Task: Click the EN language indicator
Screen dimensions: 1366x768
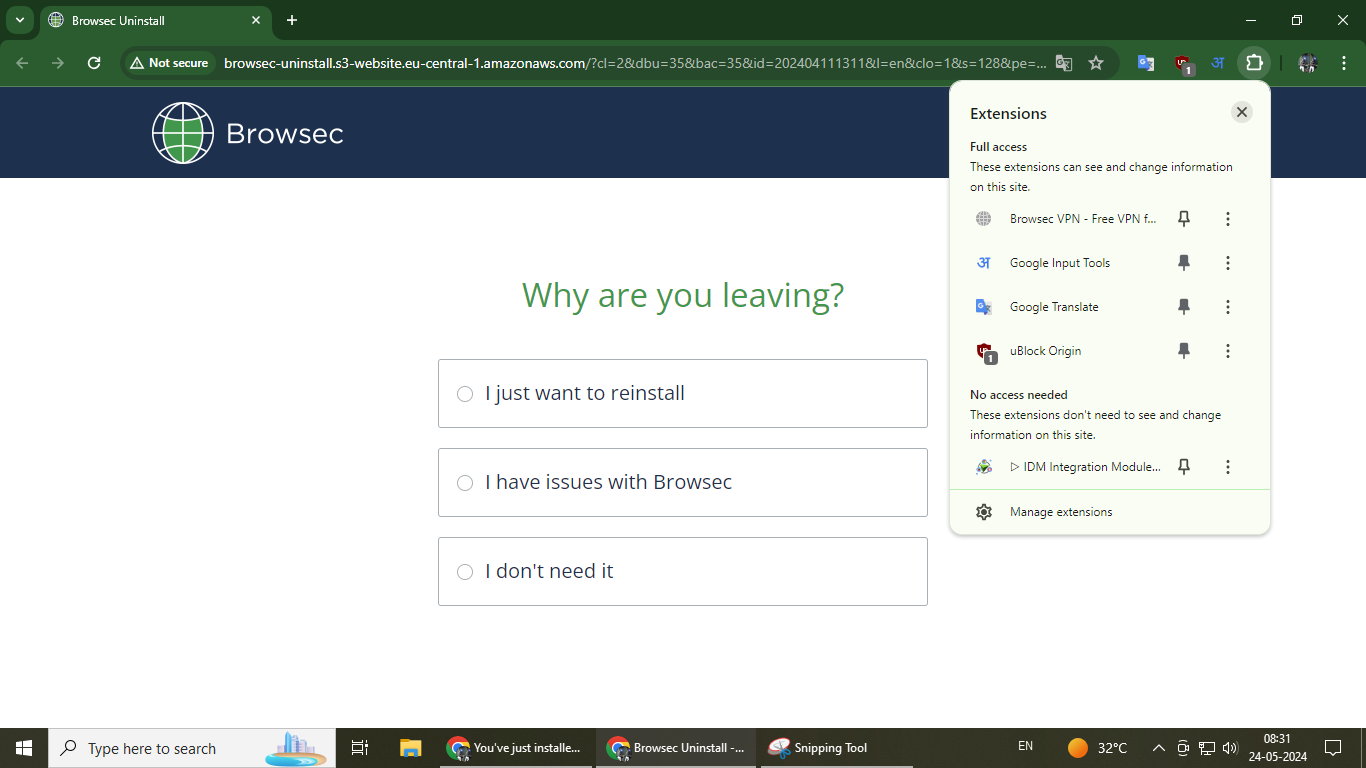Action: [x=1025, y=746]
